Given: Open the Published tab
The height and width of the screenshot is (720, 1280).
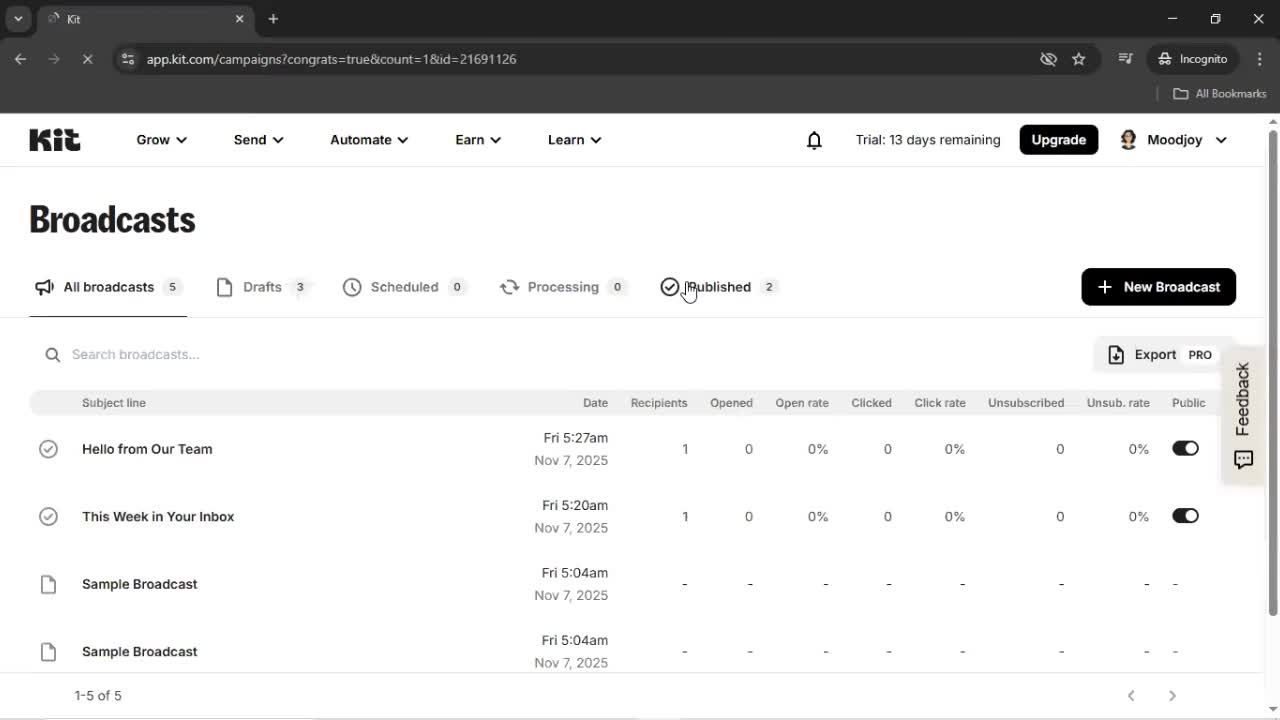Looking at the screenshot, I should (718, 287).
